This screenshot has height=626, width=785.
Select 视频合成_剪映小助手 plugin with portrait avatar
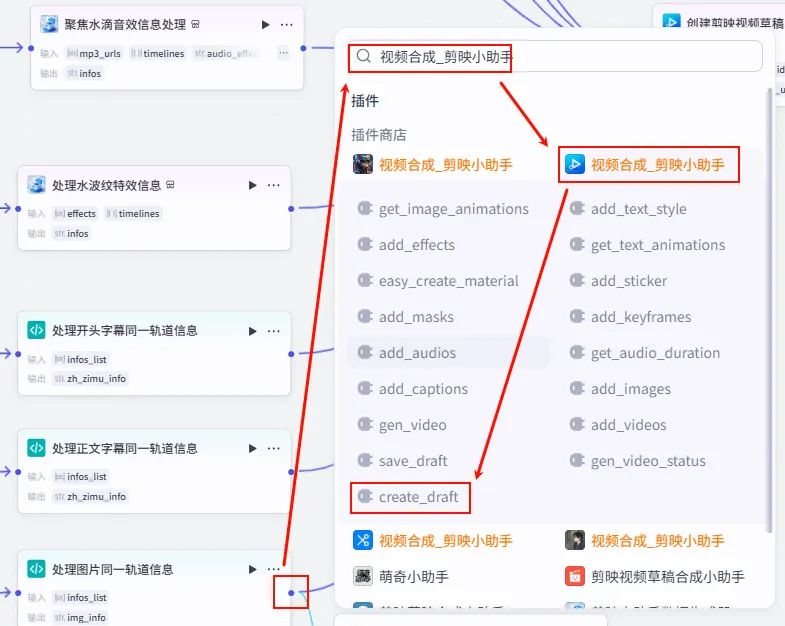645,540
